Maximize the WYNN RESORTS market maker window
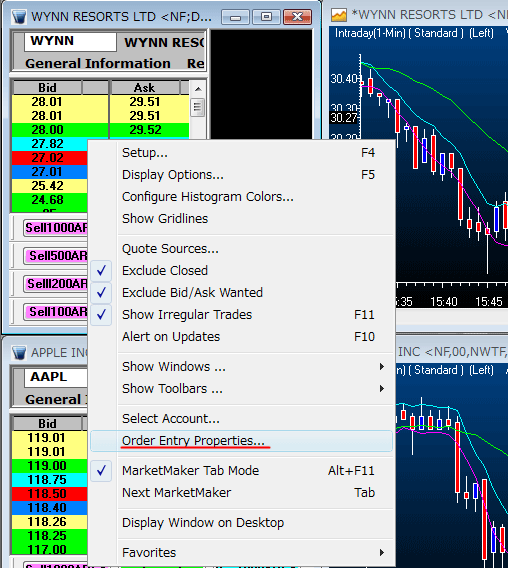Screen dimensions: 508x568 tap(266, 17)
